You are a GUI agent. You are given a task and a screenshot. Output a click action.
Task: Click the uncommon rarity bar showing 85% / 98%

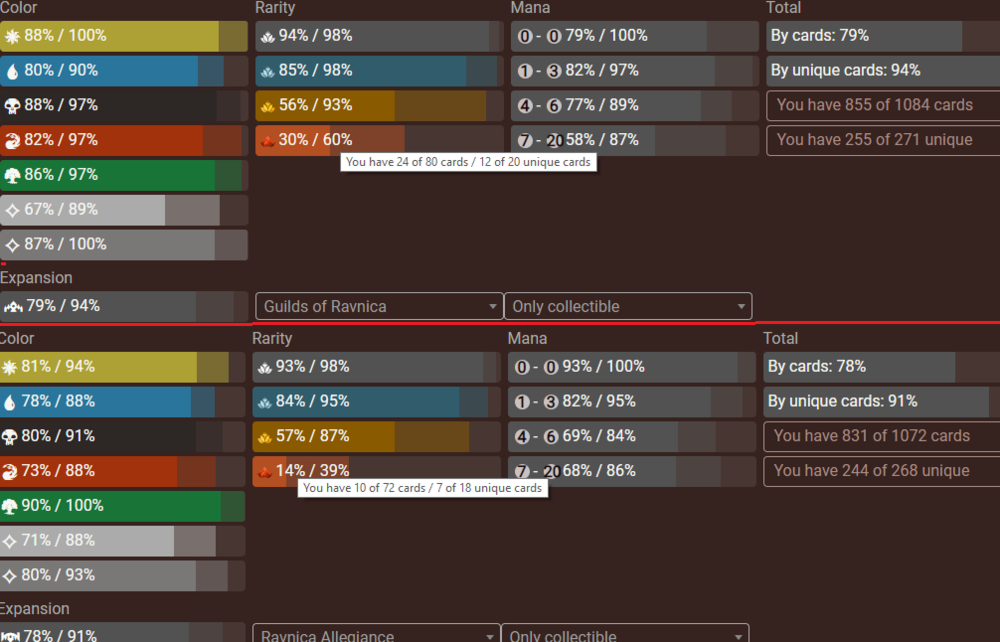coord(378,71)
